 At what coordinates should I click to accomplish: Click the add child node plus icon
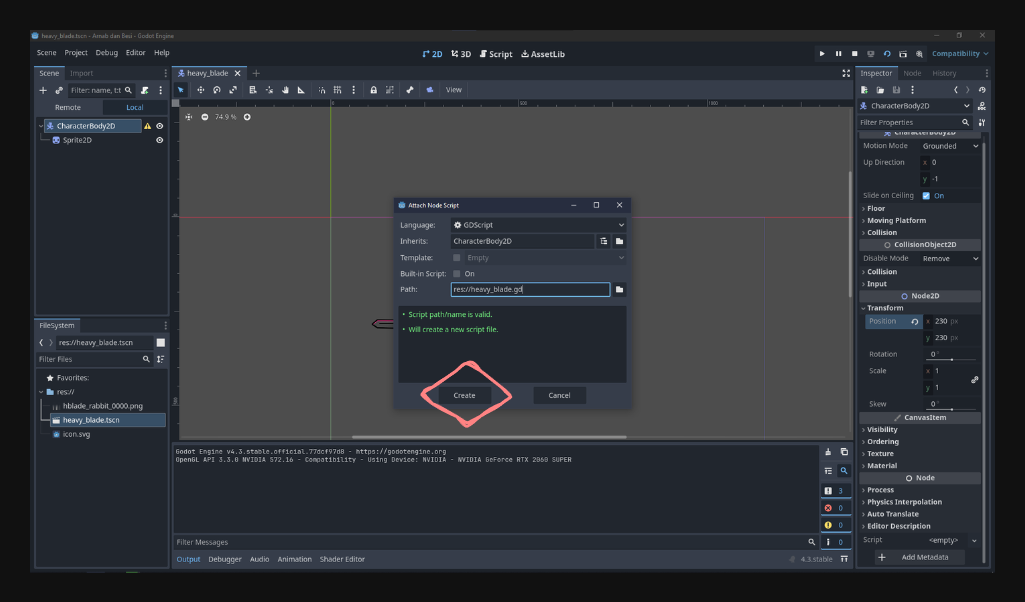42,90
